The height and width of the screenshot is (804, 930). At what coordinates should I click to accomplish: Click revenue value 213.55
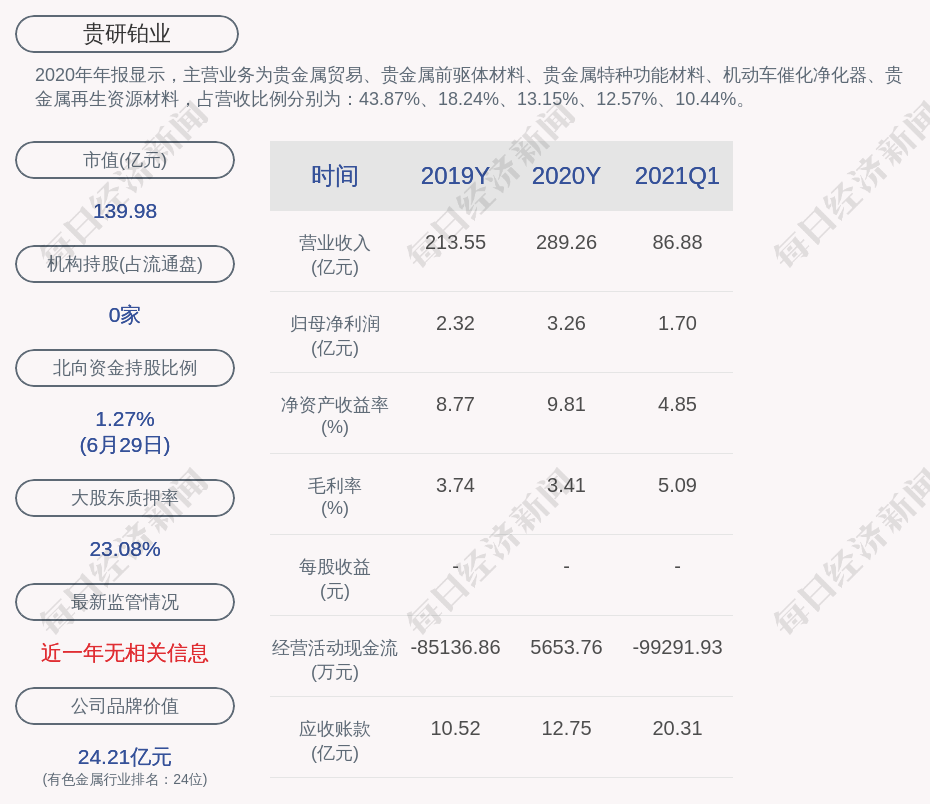[455, 243]
